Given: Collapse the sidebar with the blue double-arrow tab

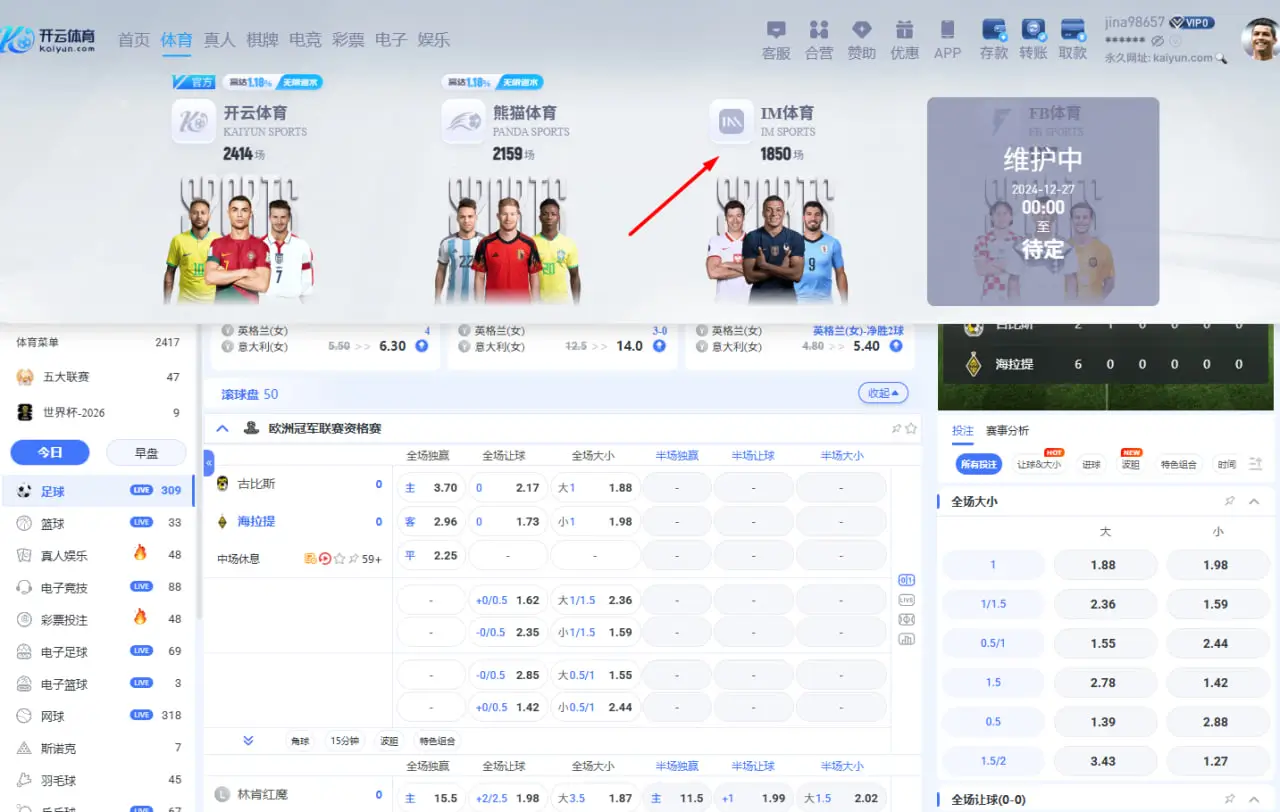Looking at the screenshot, I should click(x=209, y=463).
